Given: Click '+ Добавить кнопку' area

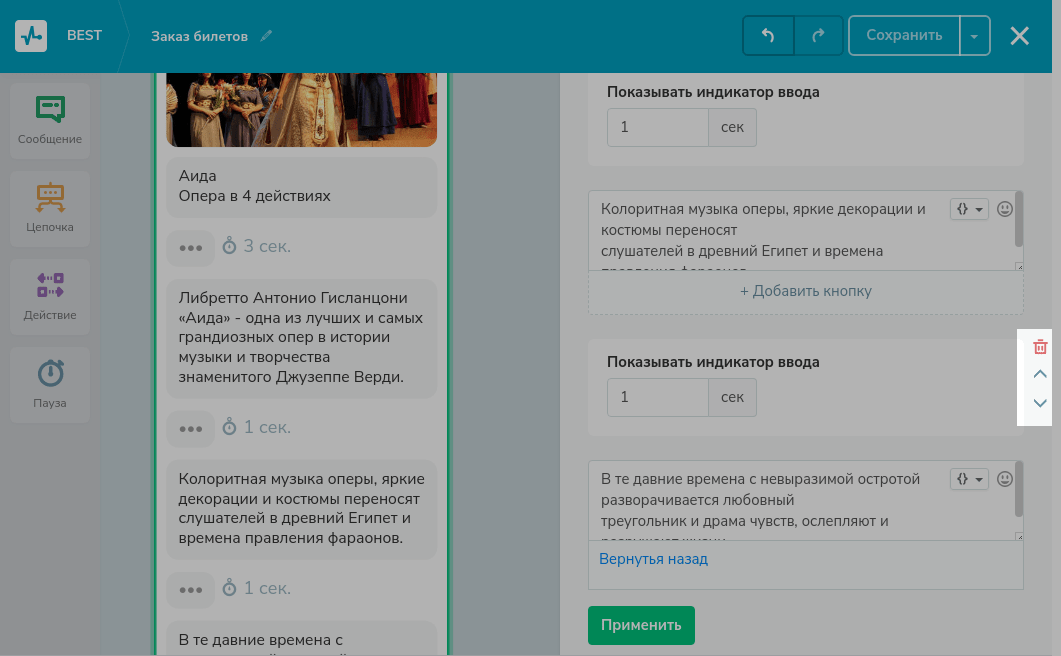Looking at the screenshot, I should coord(805,291).
